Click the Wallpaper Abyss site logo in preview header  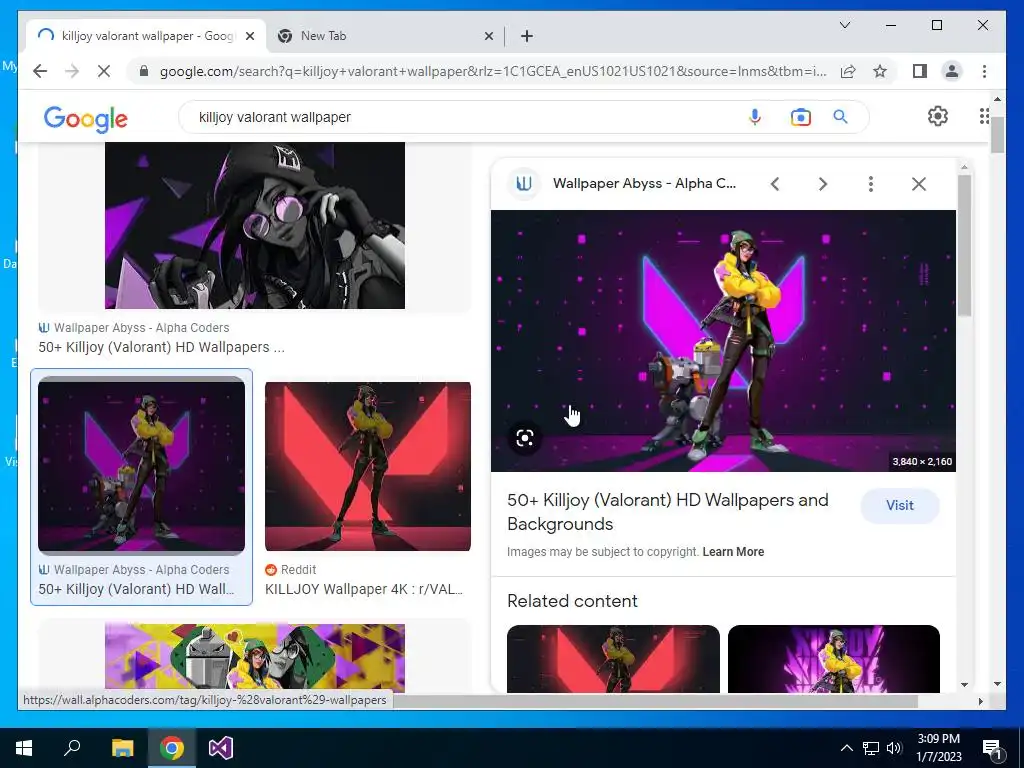(524, 184)
